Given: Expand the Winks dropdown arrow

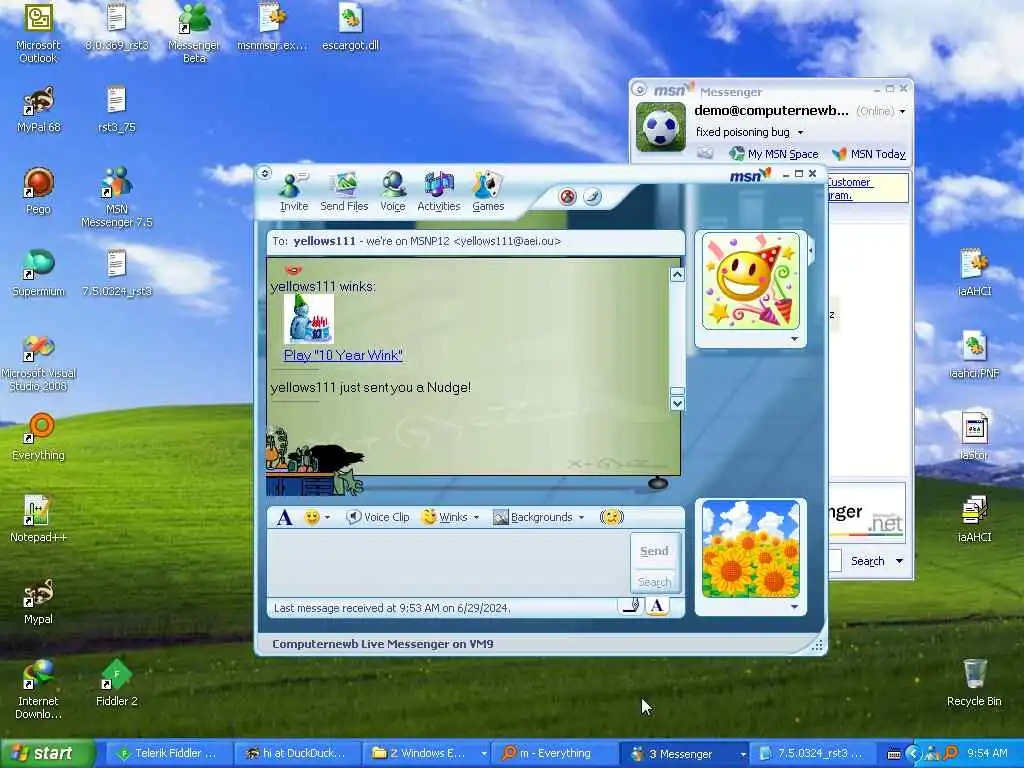Looking at the screenshot, I should coord(476,517).
